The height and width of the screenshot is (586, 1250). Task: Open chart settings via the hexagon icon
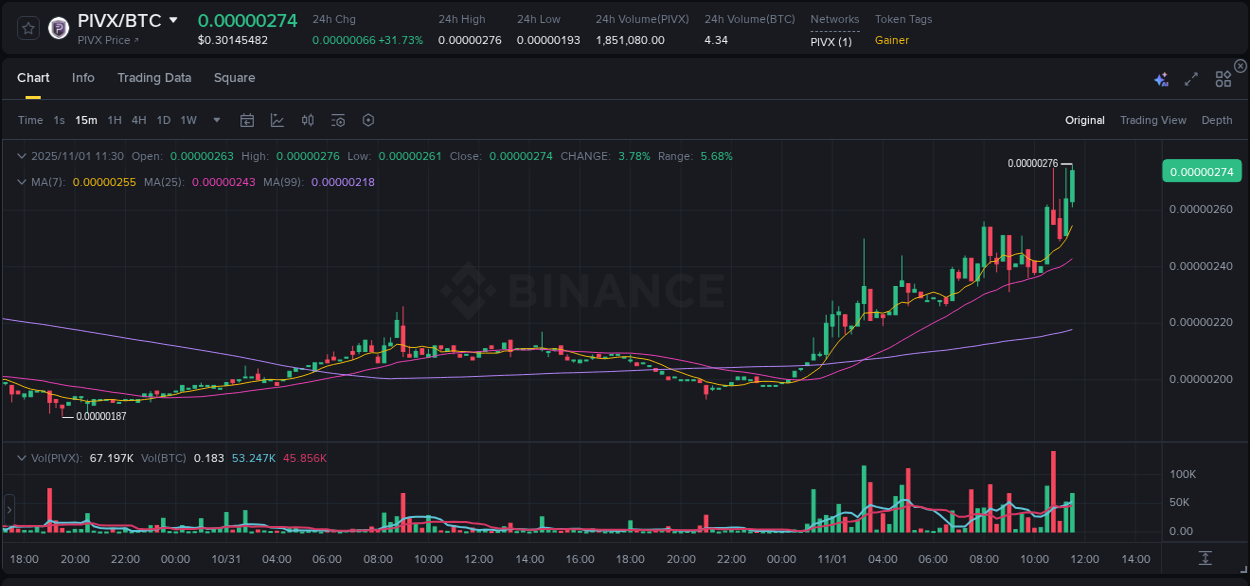click(x=368, y=120)
